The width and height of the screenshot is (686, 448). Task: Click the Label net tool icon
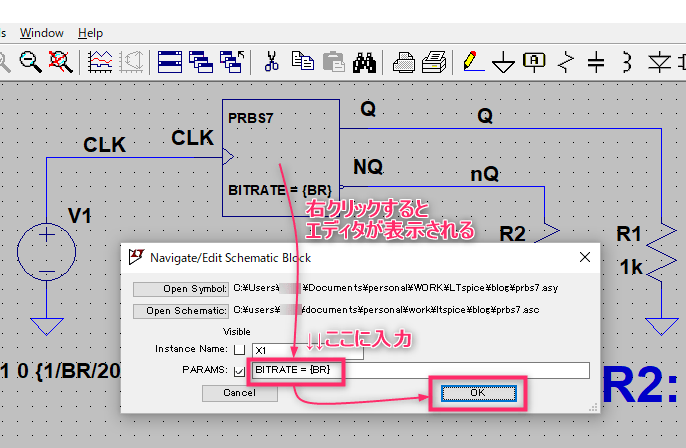[x=535, y=61]
